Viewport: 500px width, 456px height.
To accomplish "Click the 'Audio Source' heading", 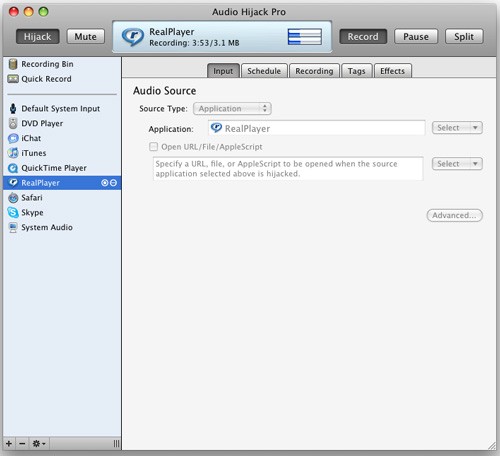I will click(x=165, y=91).
